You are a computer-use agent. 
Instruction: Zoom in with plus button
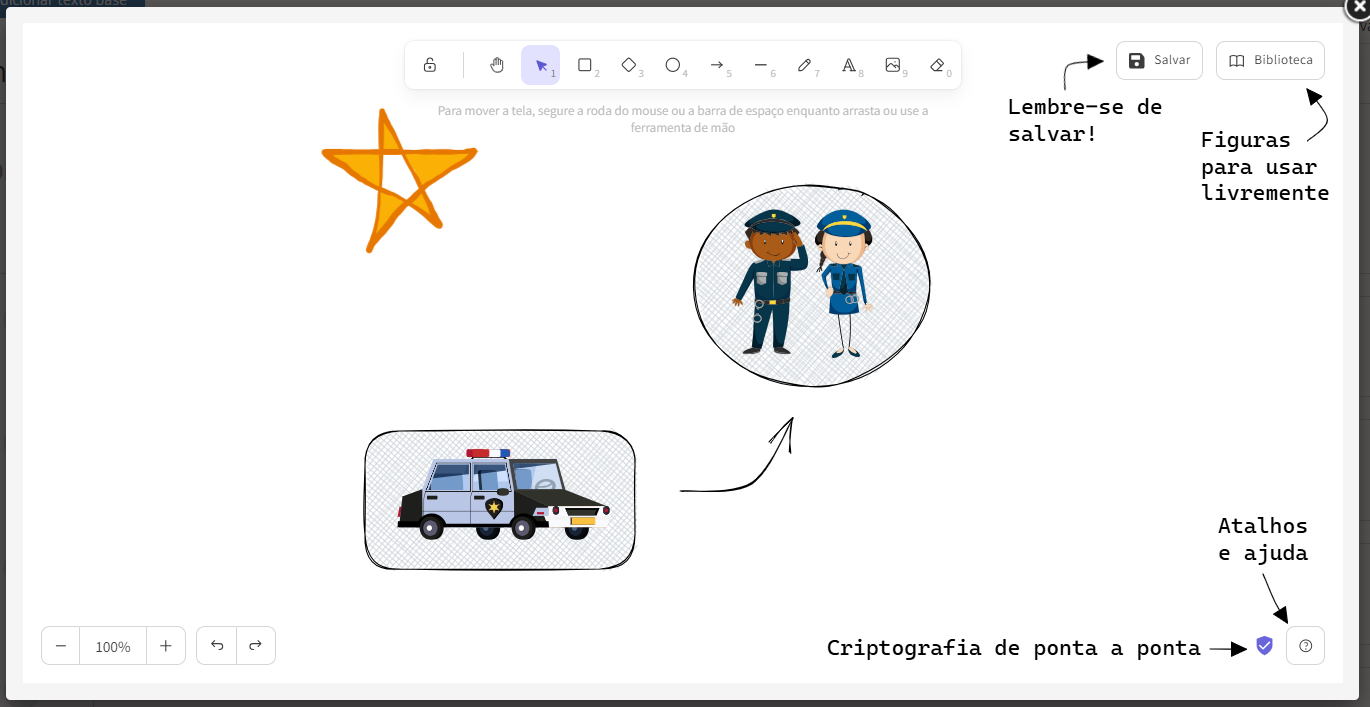[166, 646]
